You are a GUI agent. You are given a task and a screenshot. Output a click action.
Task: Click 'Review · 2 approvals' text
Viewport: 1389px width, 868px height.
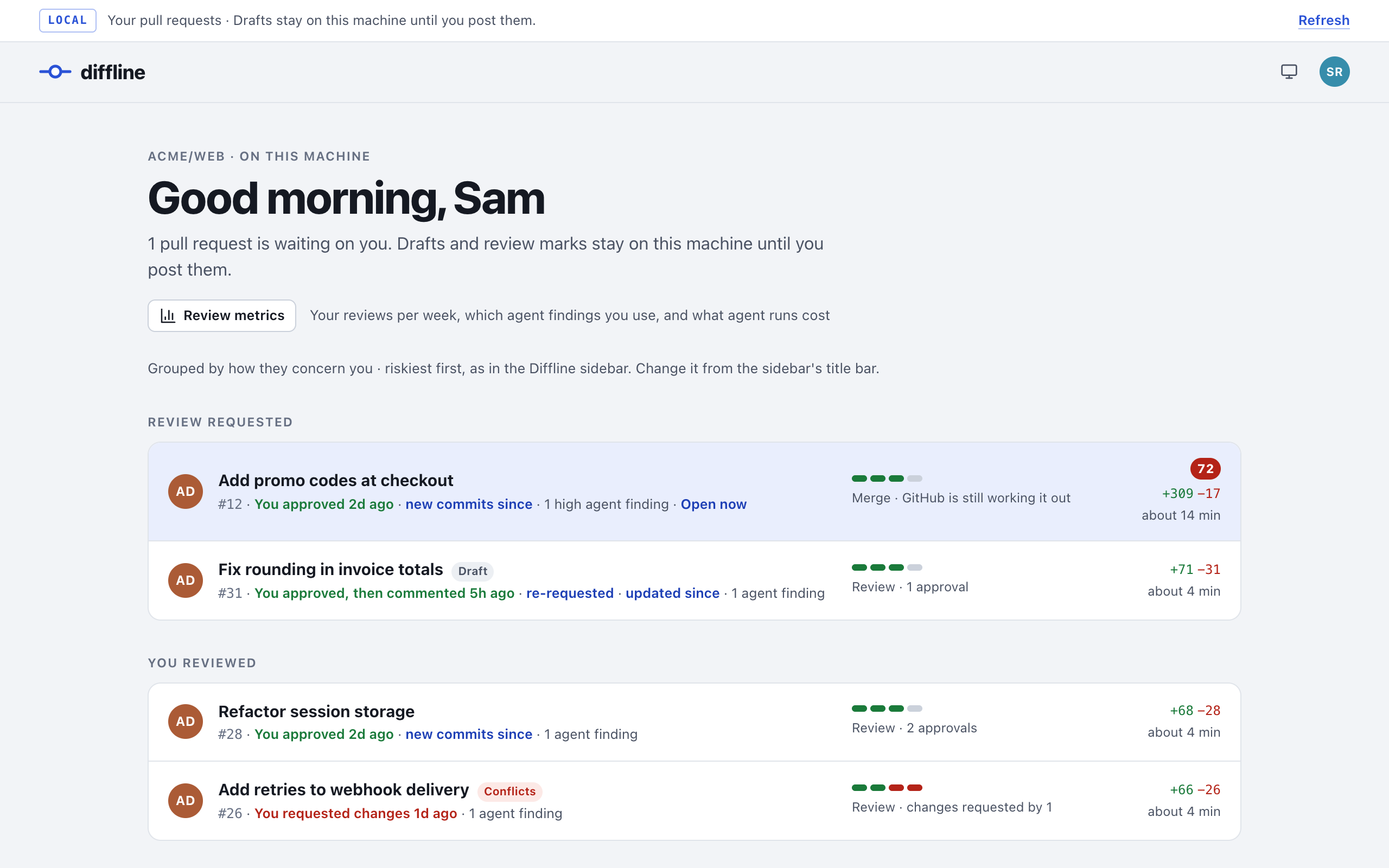tap(914, 728)
